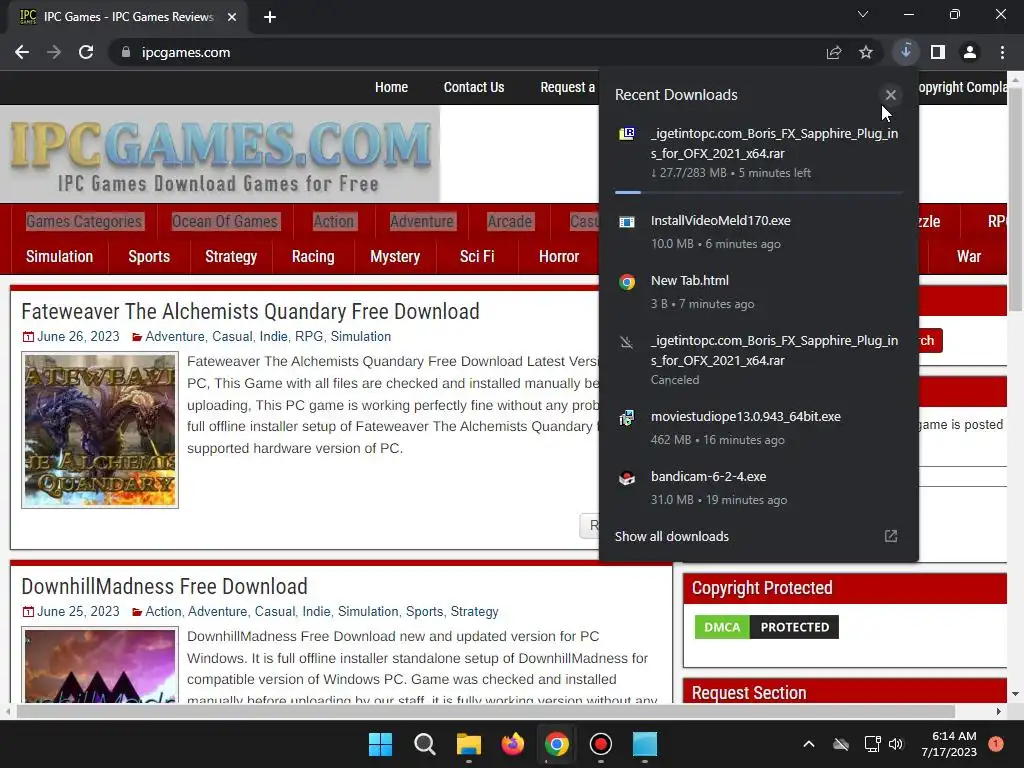Screen dimensions: 1024x768
Task: Bookmark this page with the star icon
Action: pyautogui.click(x=866, y=52)
